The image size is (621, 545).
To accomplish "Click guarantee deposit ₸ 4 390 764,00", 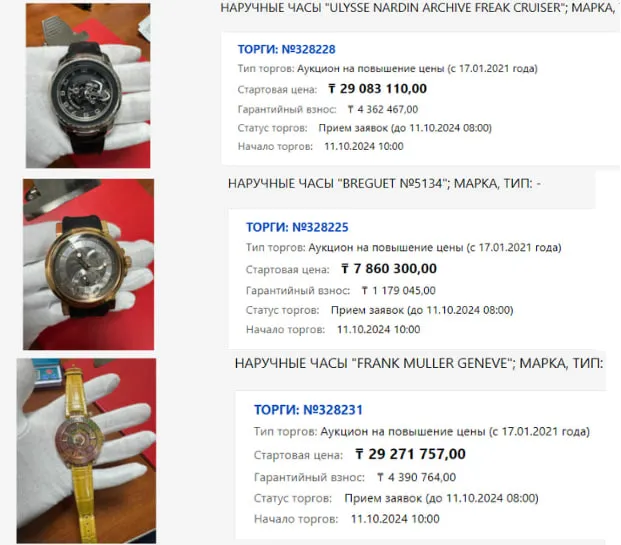I will 416,478.
